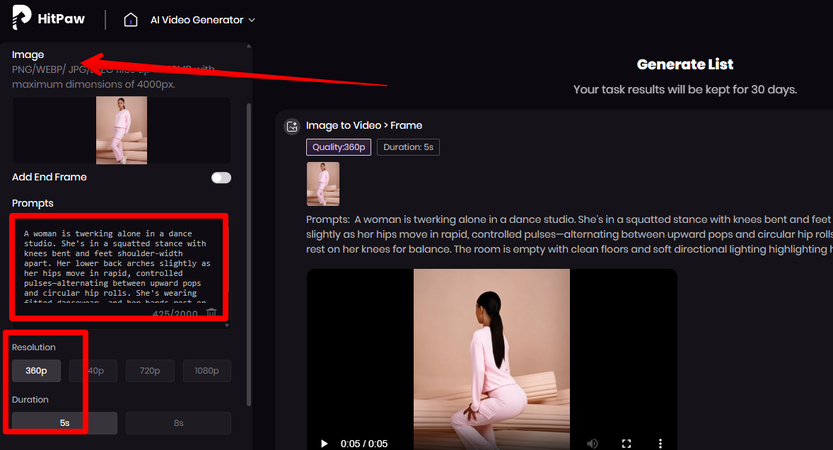Click the Prompts section label

coord(32,203)
